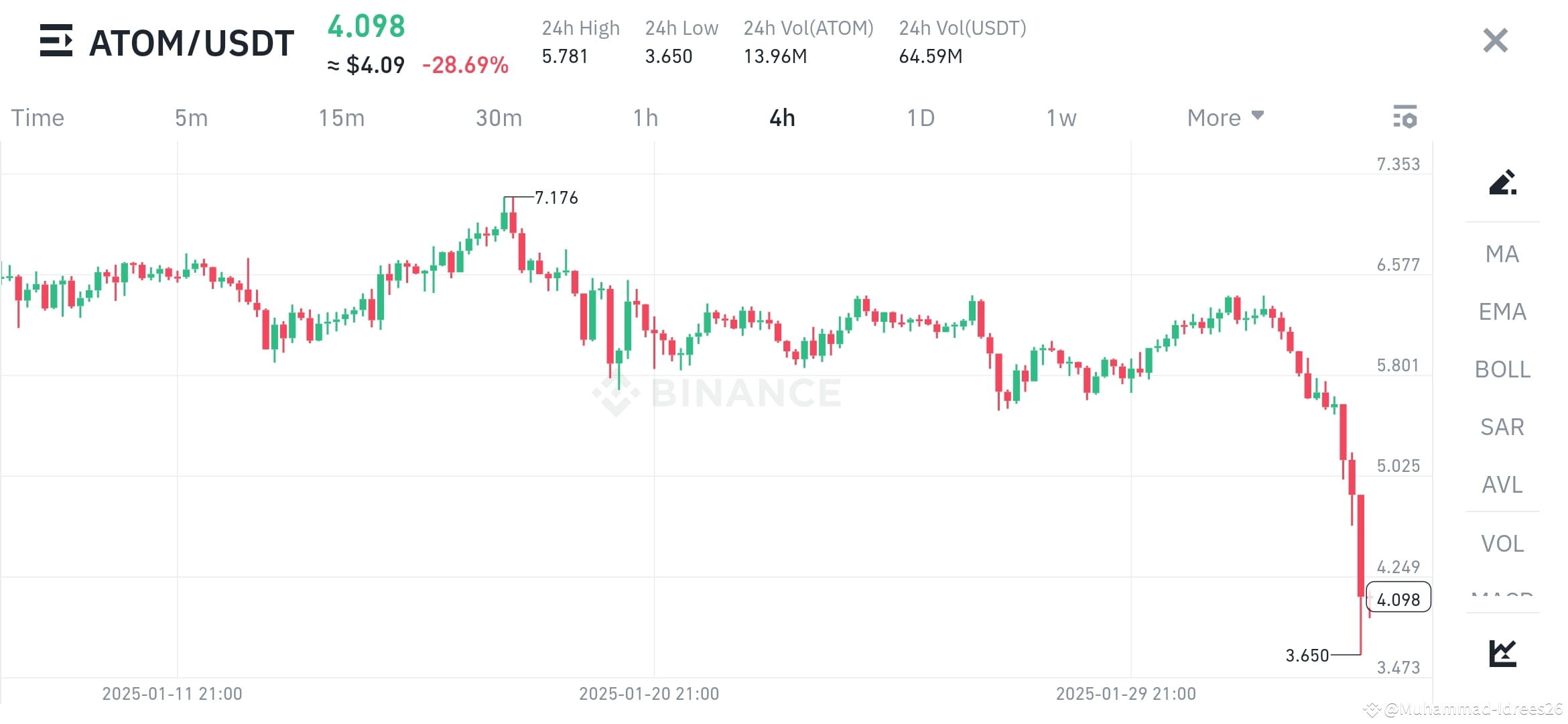
Task: Close the ATOM/USDT chart
Action: coord(1494,41)
